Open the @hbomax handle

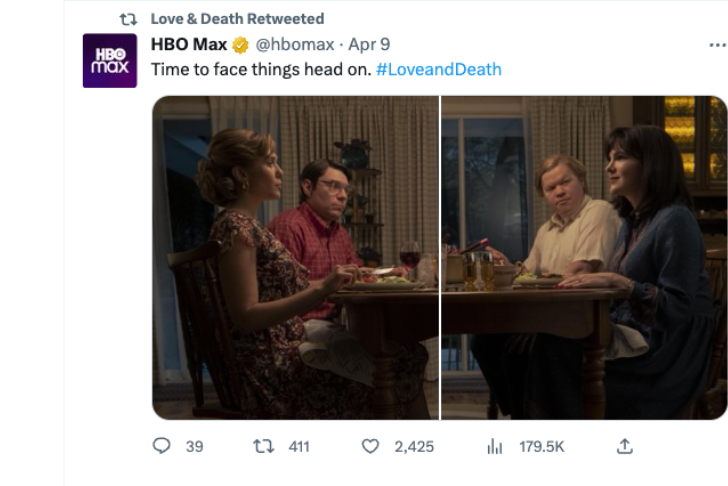pyautogui.click(x=297, y=45)
